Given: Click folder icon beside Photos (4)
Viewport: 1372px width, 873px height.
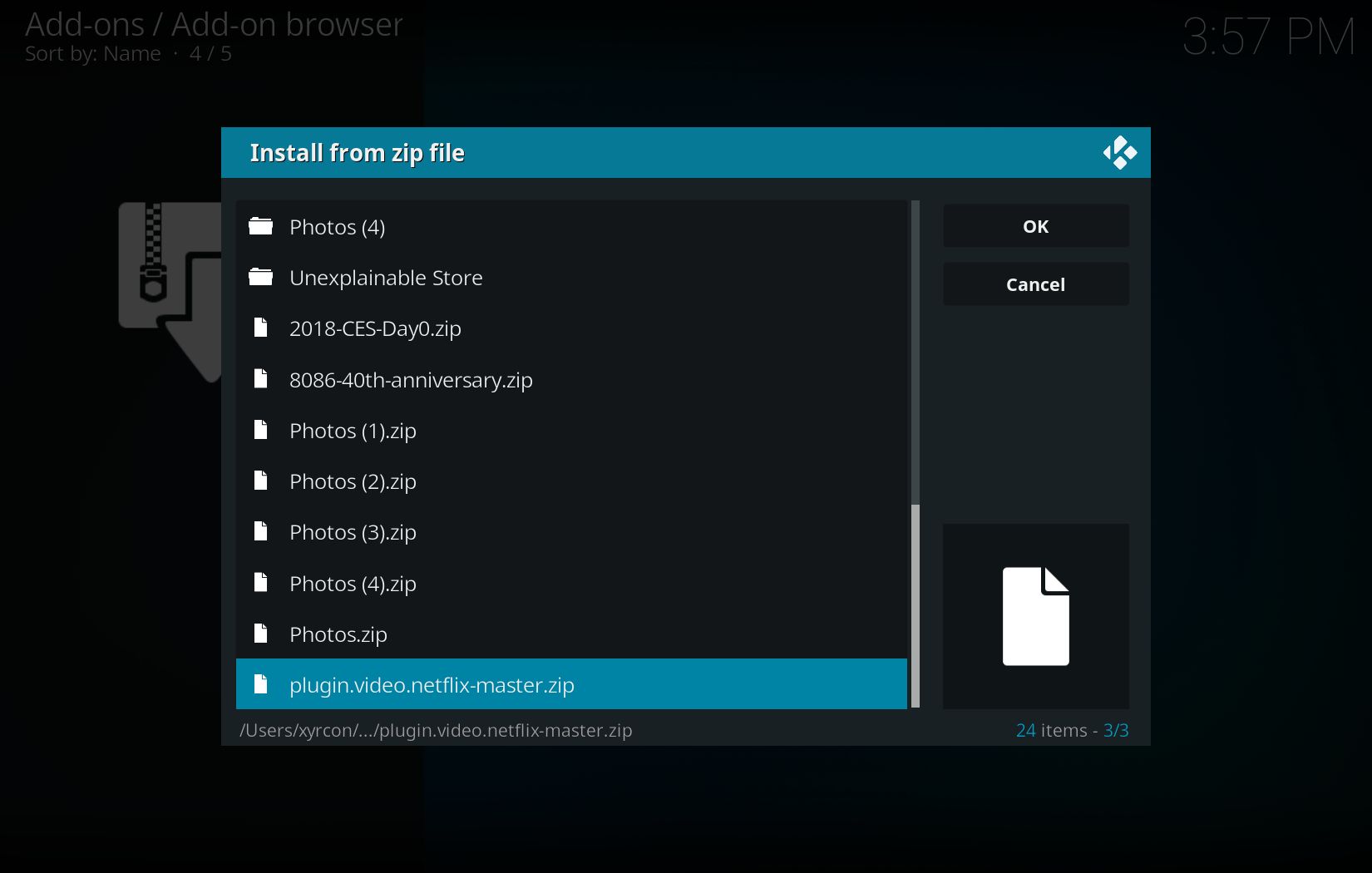Looking at the screenshot, I should [x=260, y=226].
